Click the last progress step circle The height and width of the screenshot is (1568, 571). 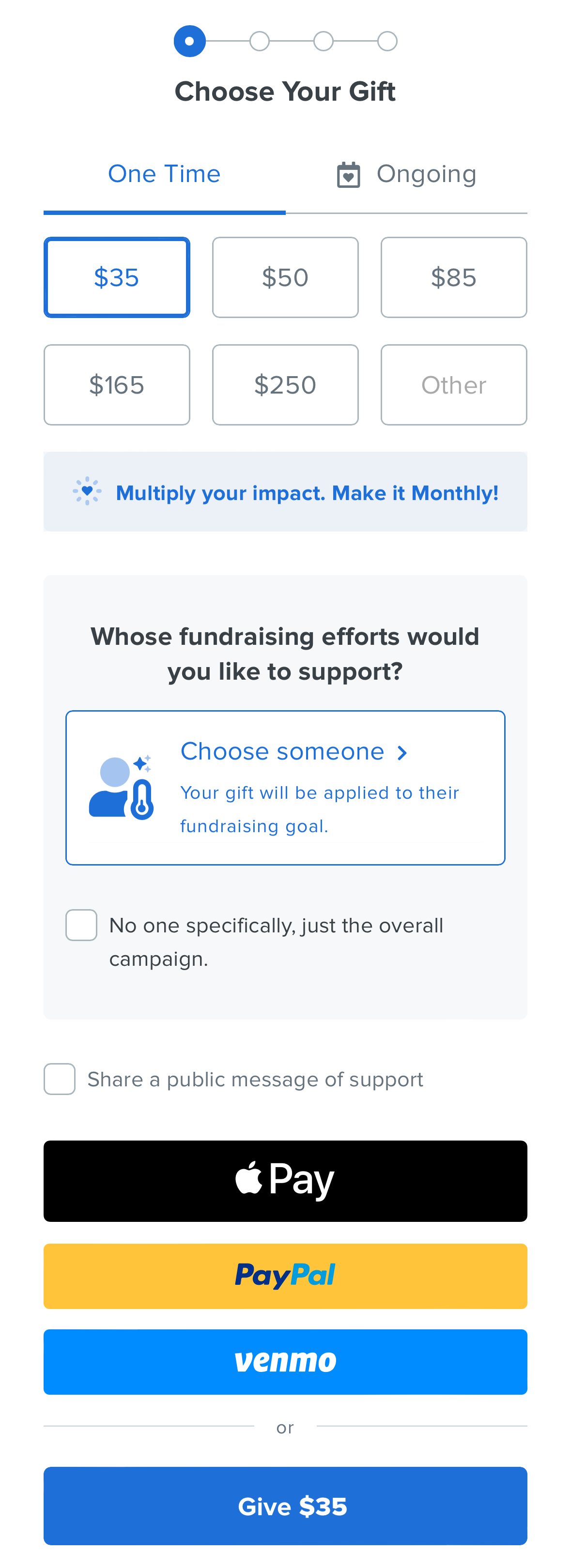click(x=387, y=42)
